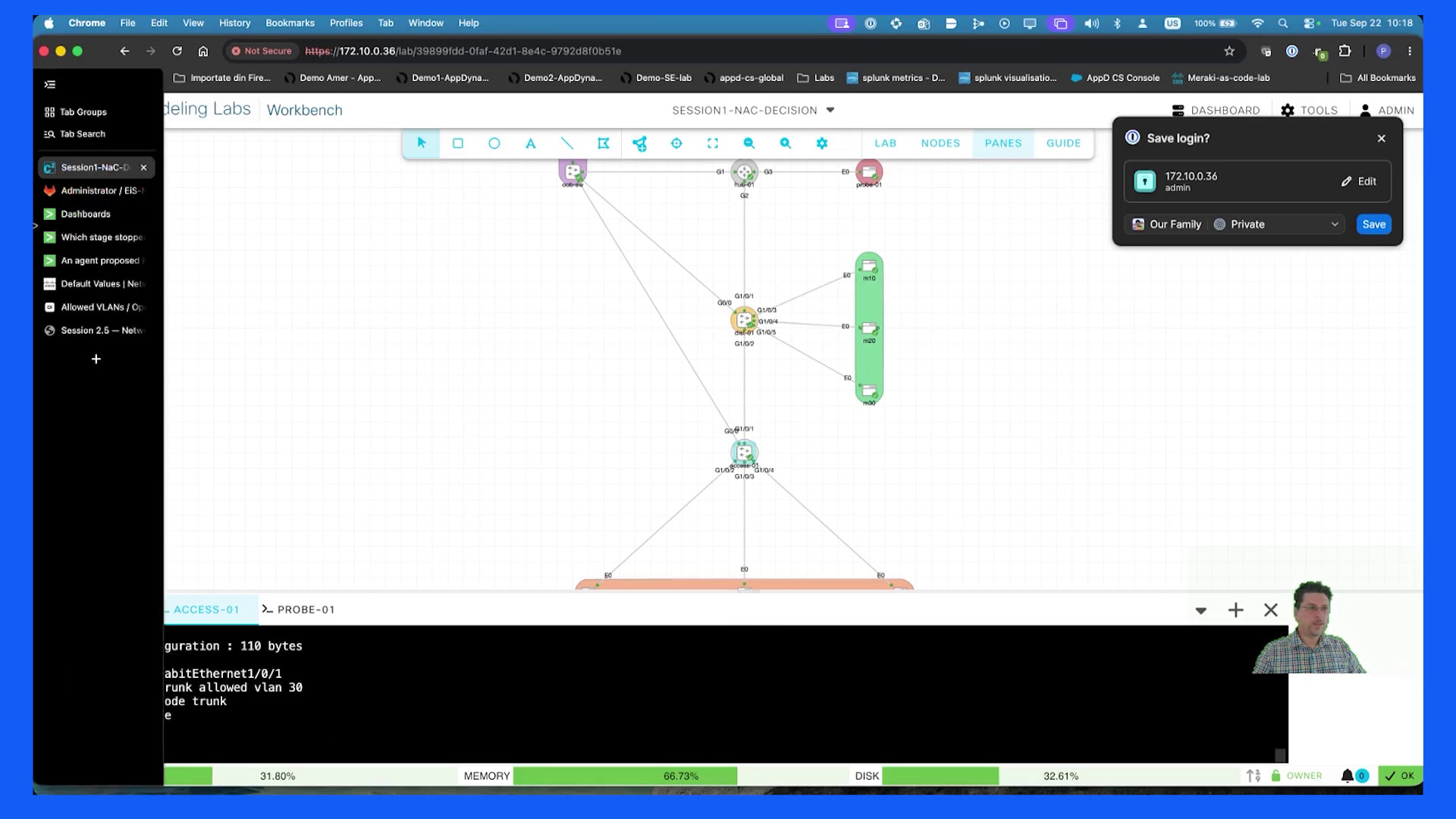Choose the rectangle annotation tool
The image size is (1456, 819).
(458, 143)
